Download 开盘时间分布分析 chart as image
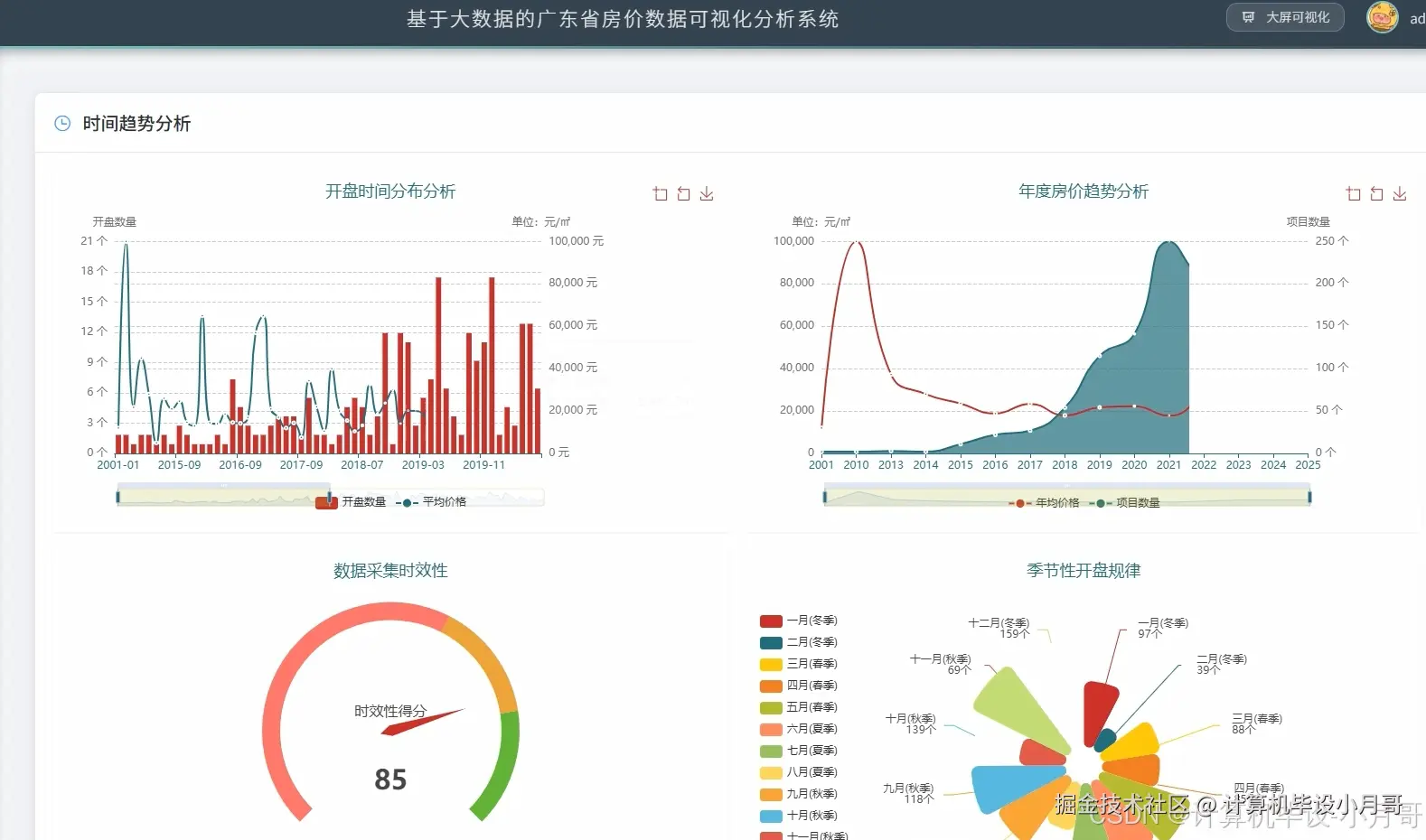Viewport: 1426px width, 840px height. tap(707, 194)
